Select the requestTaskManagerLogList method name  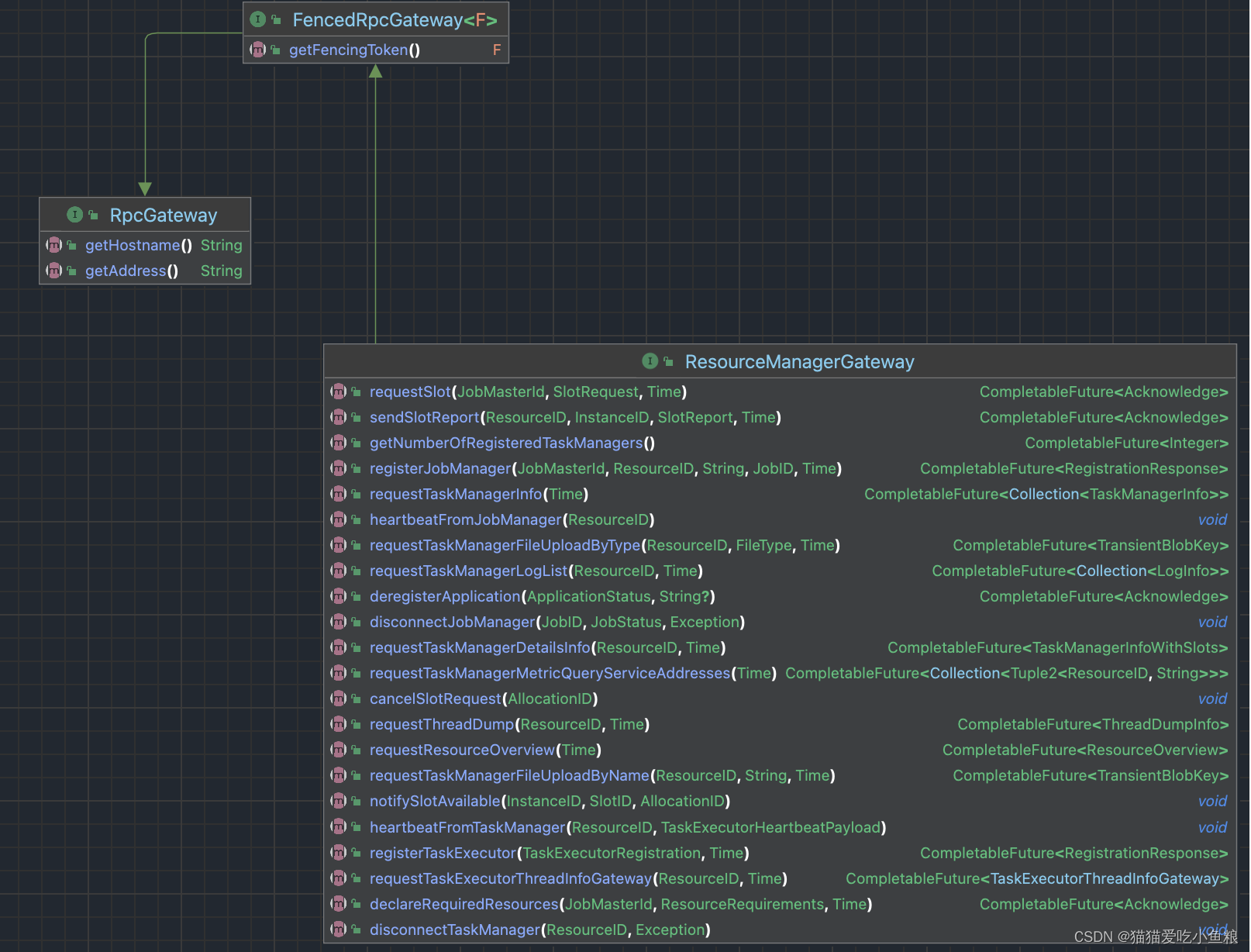(x=469, y=571)
